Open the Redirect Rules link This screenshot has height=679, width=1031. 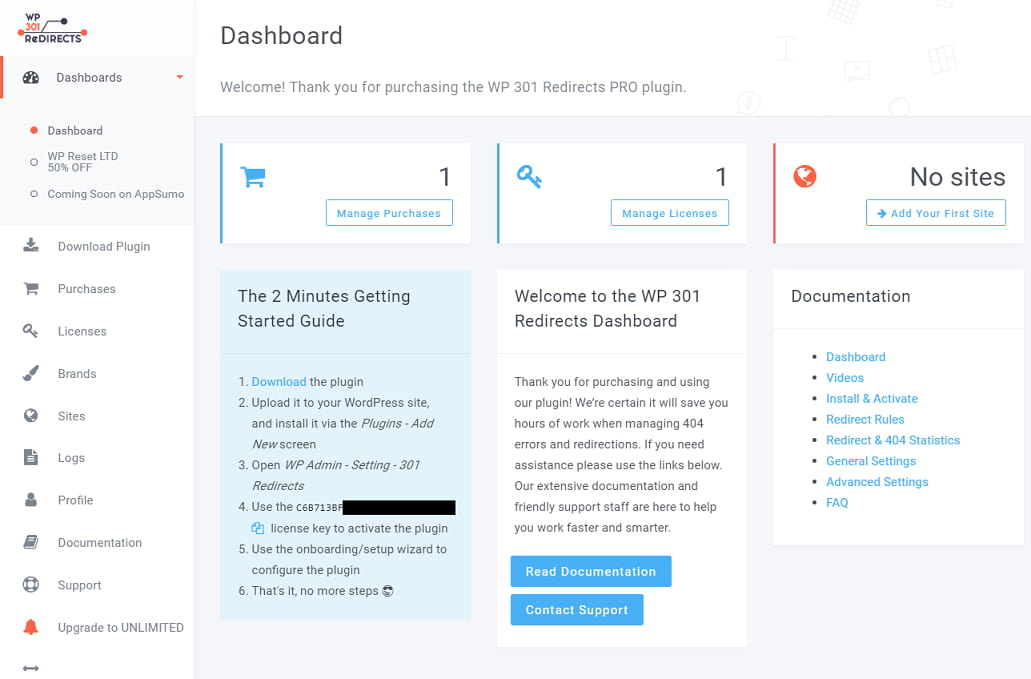865,419
